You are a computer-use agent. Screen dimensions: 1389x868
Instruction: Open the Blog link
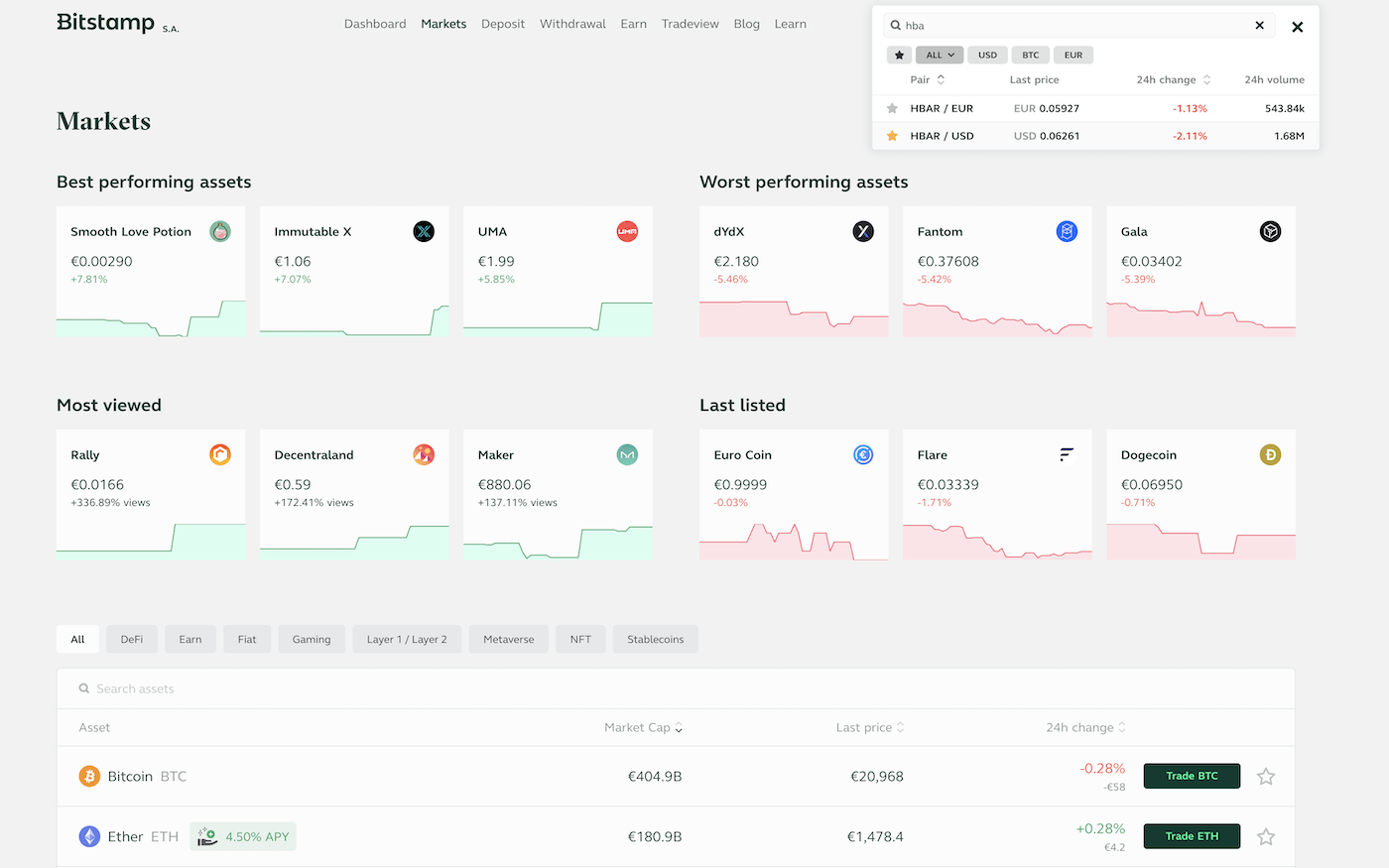[x=747, y=24]
